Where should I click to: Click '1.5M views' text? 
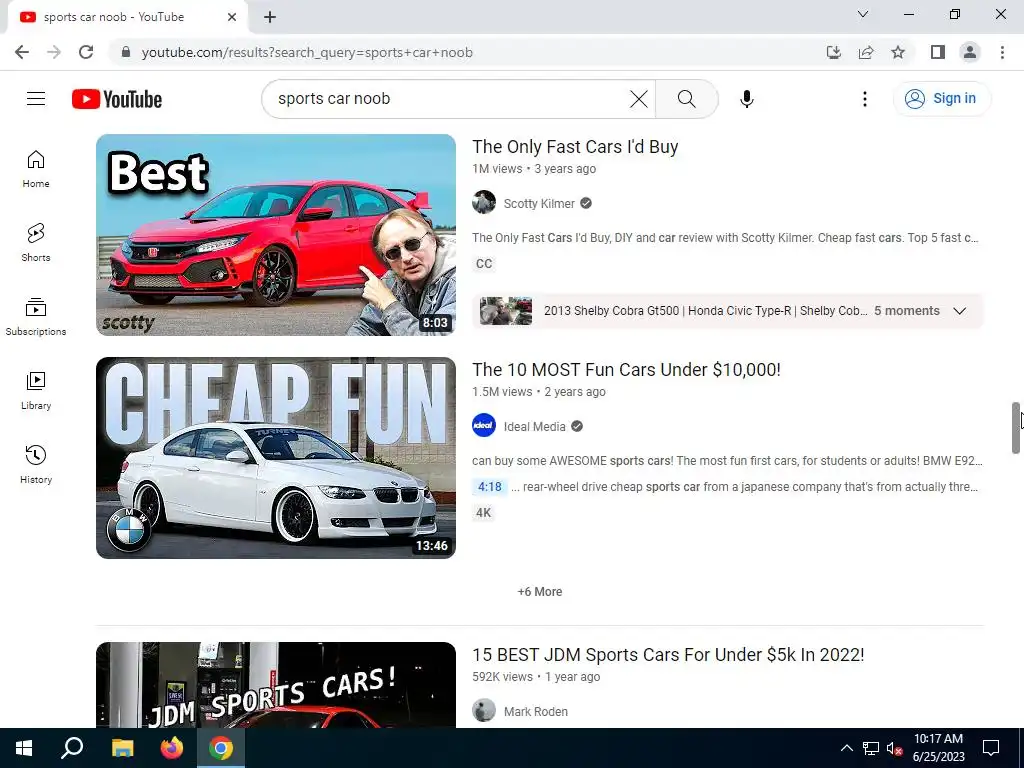[502, 392]
